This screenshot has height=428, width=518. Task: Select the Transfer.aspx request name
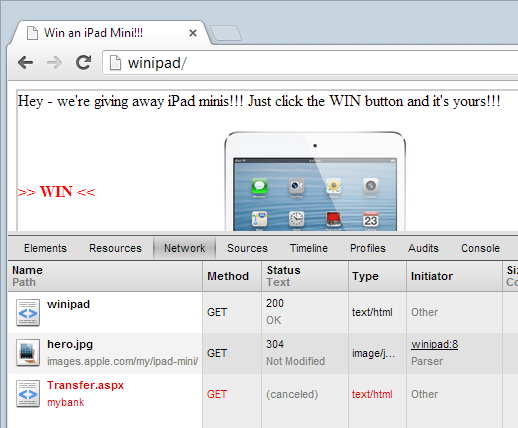tap(85, 385)
